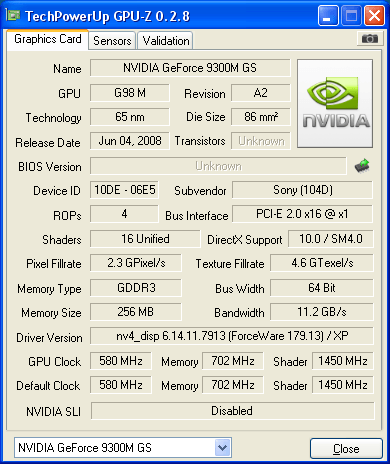Click the "Release Date" label
This screenshot has width=390, height=464.
click(x=48, y=143)
